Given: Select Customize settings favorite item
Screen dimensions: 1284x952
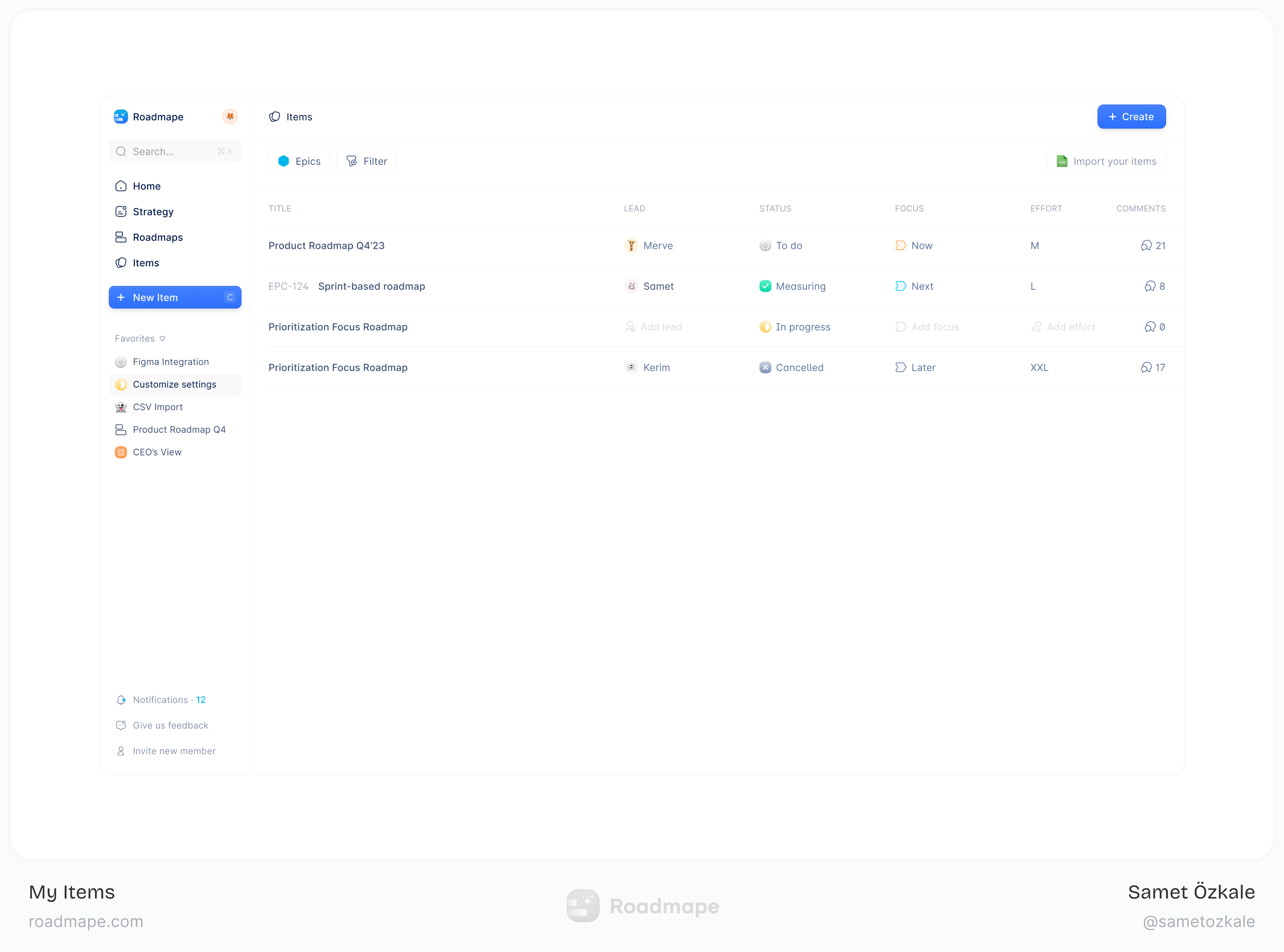Looking at the screenshot, I should (x=174, y=384).
